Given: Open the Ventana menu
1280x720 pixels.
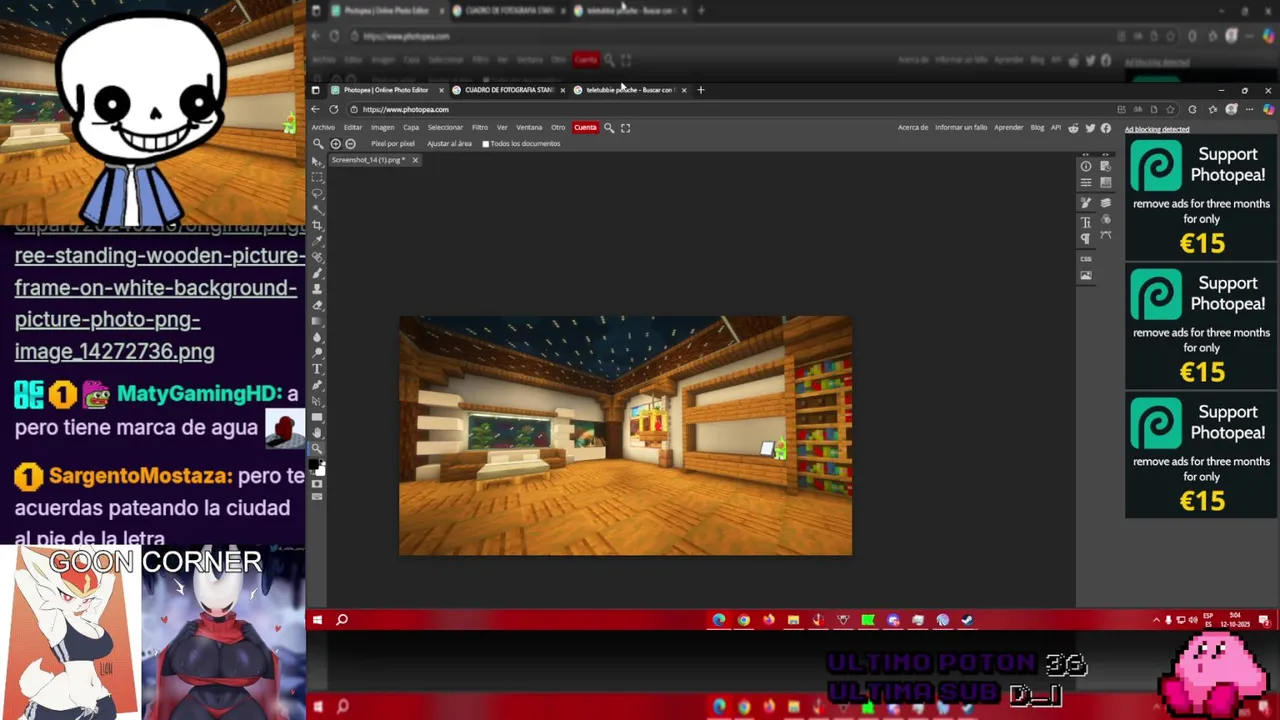Looking at the screenshot, I should click(x=529, y=127).
